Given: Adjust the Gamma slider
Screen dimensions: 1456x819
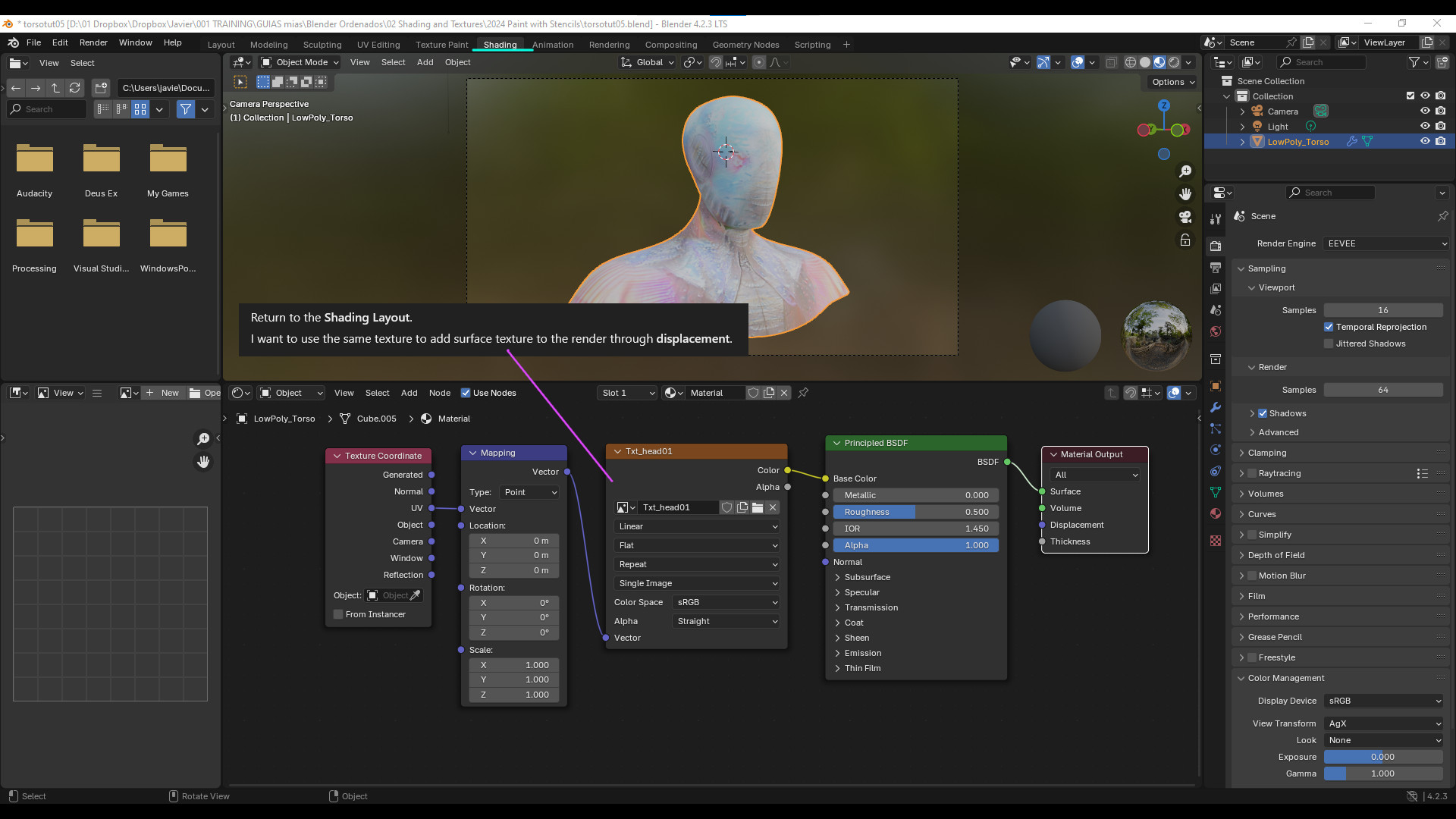Looking at the screenshot, I should 1383,773.
